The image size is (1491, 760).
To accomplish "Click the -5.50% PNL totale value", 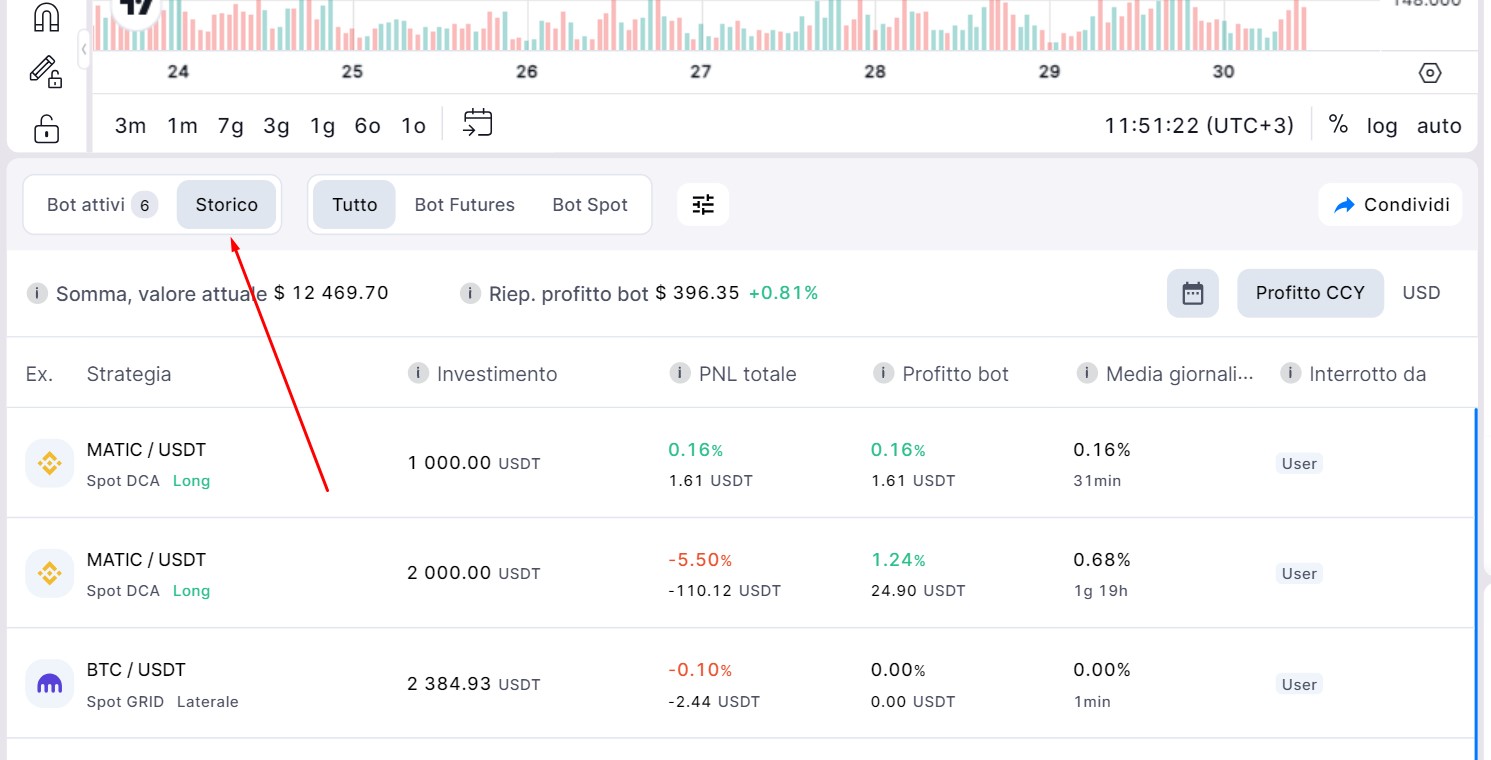I will tap(700, 560).
